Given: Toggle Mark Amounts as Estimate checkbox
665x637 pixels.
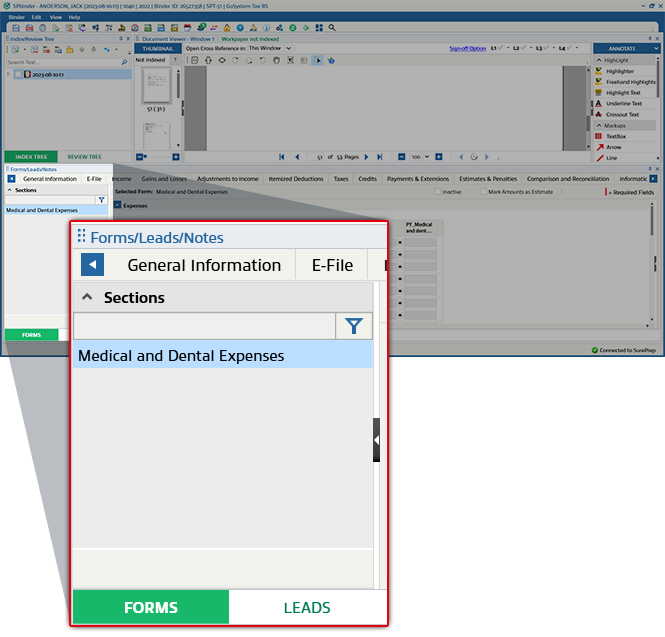Looking at the screenshot, I should [x=483, y=192].
